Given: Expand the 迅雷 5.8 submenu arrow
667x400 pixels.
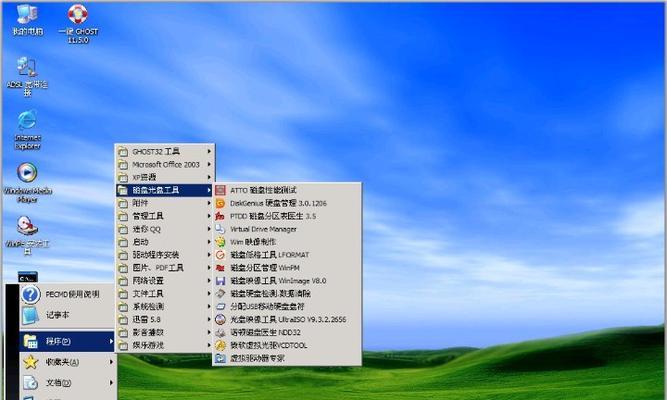Looking at the screenshot, I should [209, 319].
